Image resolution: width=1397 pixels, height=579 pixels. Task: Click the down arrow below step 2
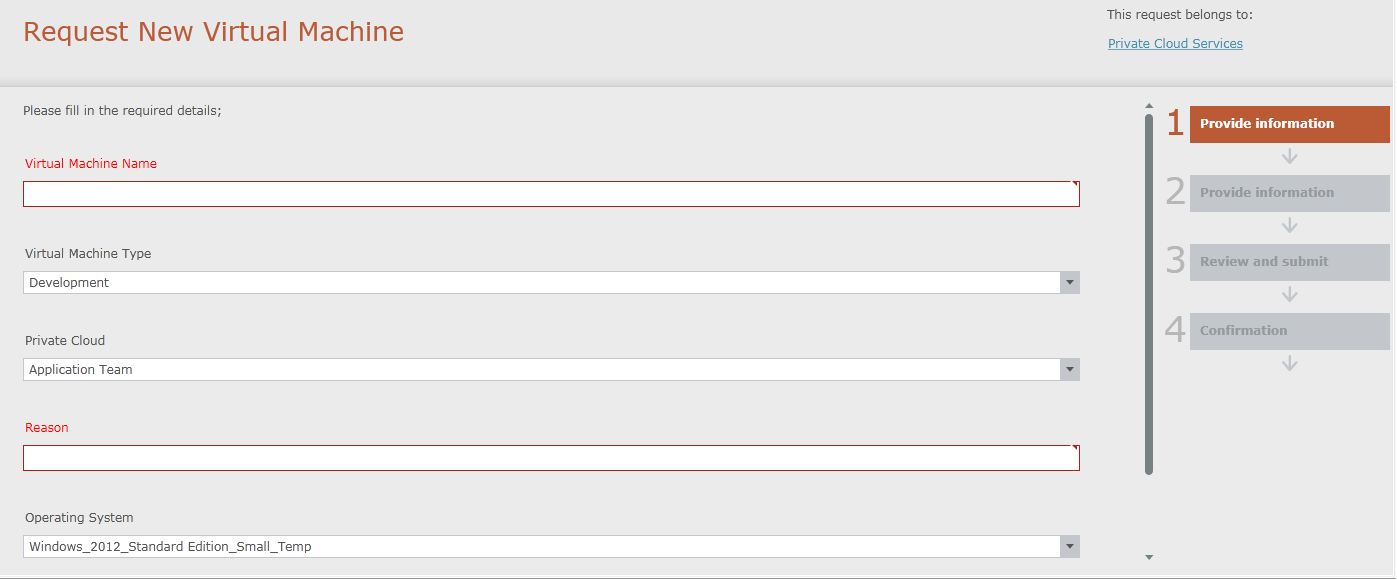coord(1290,226)
